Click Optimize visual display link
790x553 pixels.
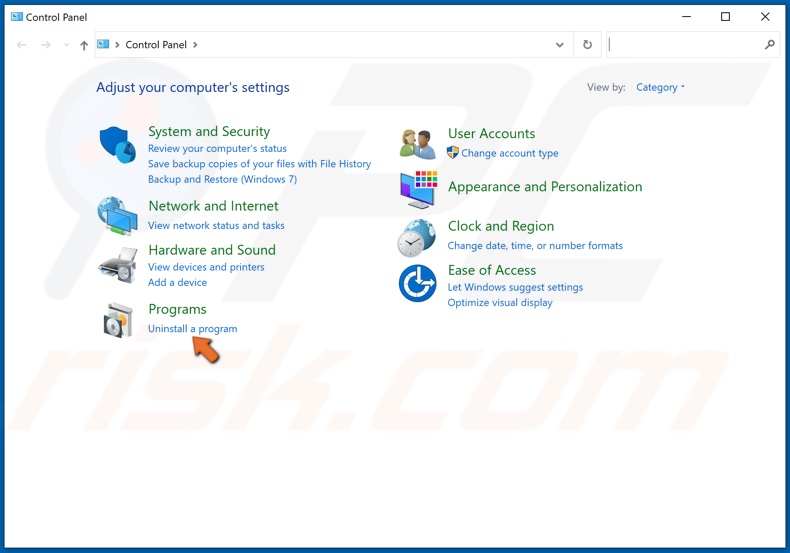click(x=500, y=303)
